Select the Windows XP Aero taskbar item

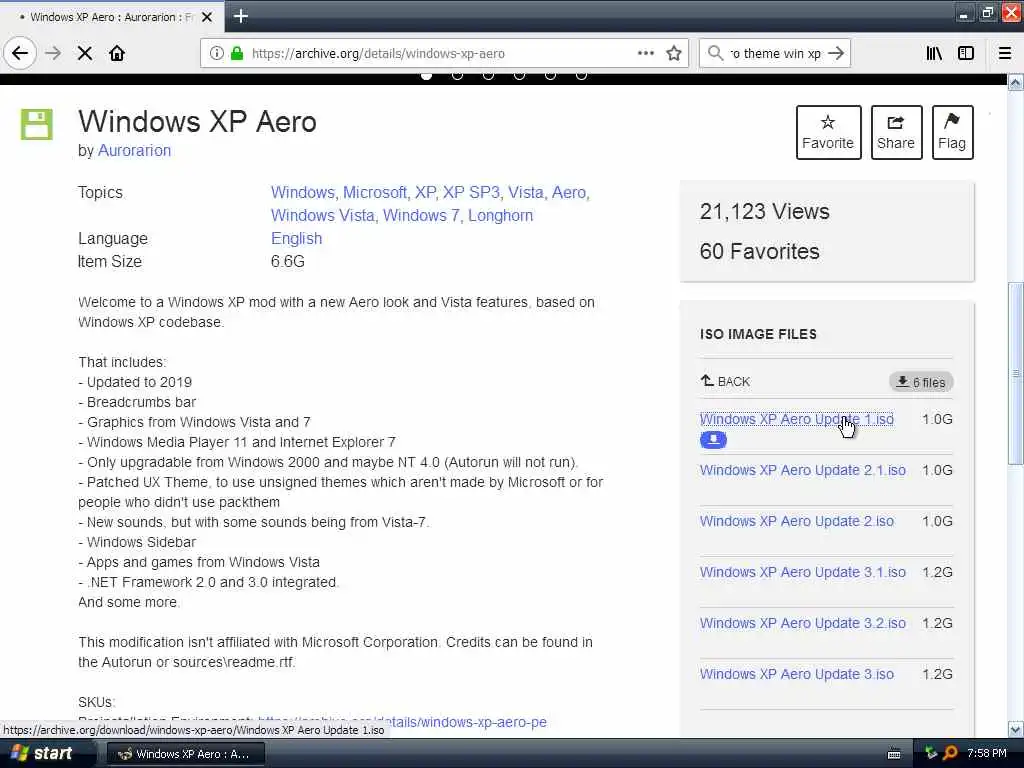tap(185, 754)
